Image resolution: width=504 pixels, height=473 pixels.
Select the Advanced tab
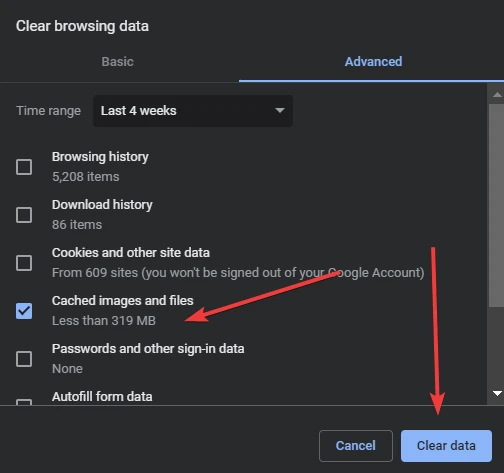(373, 62)
